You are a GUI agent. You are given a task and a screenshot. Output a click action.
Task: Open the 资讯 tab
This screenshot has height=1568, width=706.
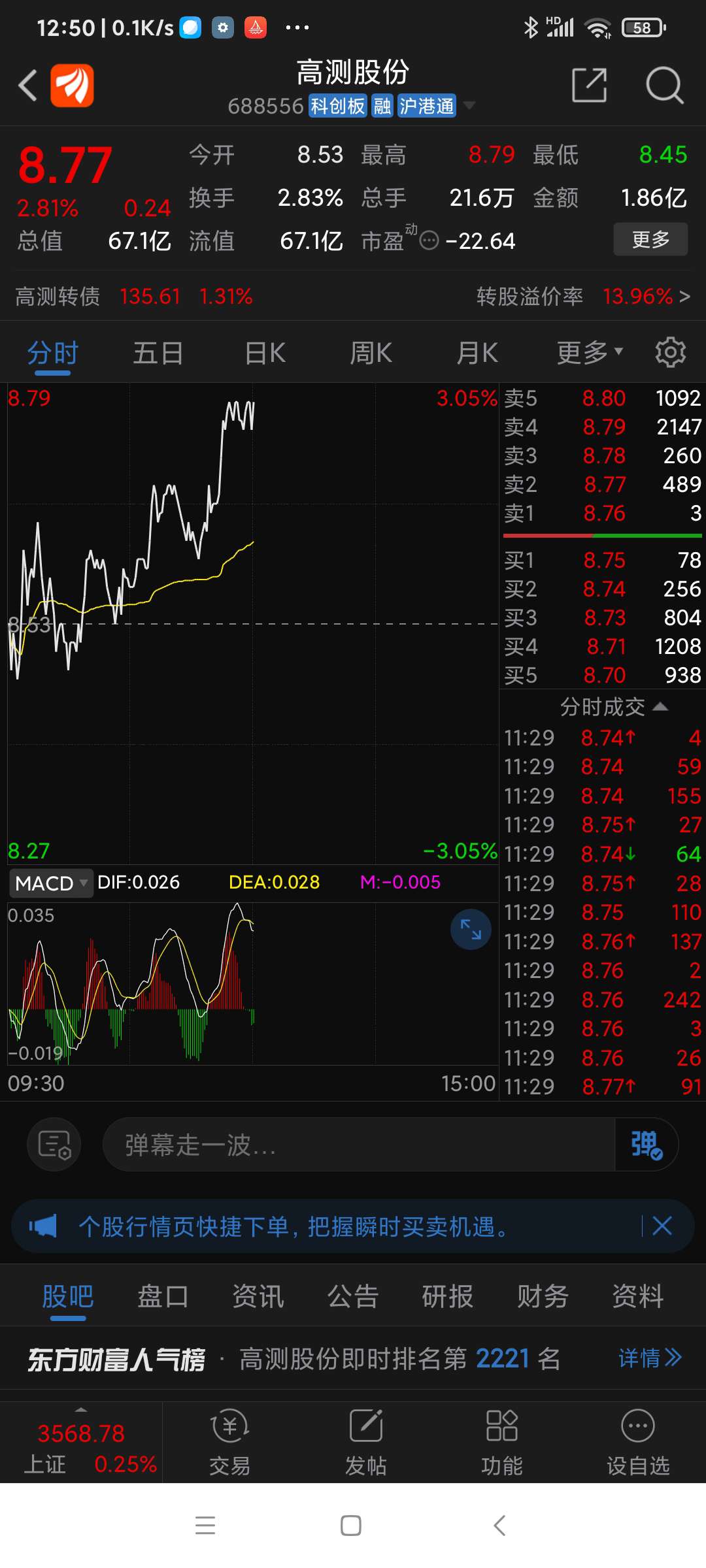[x=258, y=1296]
